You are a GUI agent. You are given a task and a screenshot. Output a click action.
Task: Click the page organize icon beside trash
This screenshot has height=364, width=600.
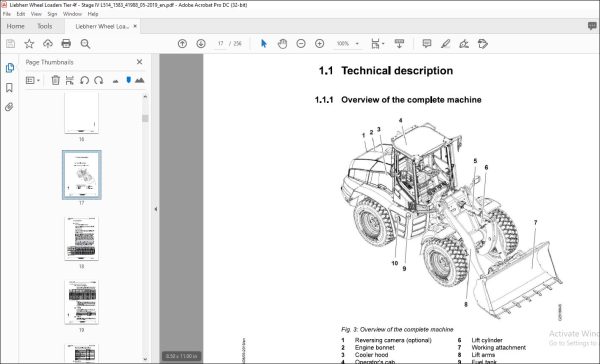pos(70,80)
